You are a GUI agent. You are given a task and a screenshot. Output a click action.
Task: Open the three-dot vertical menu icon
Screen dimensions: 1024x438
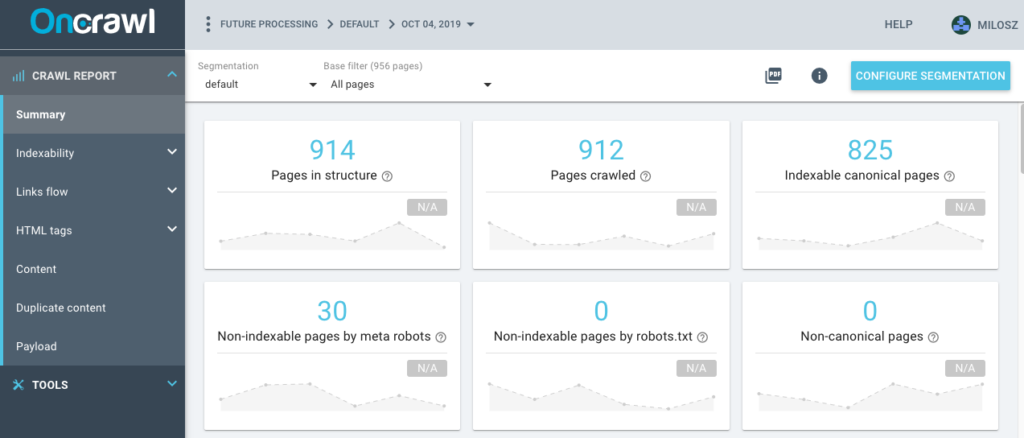[208, 25]
